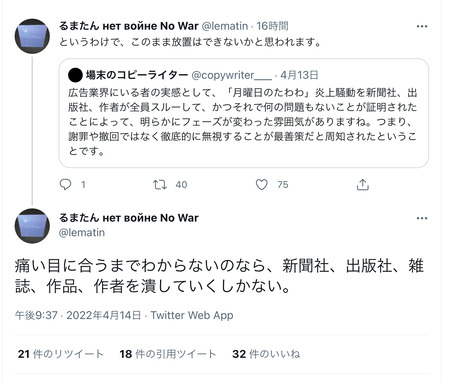The image size is (450, 382).
Task: View the 18 件の引用ツイート list
Action: [168, 354]
